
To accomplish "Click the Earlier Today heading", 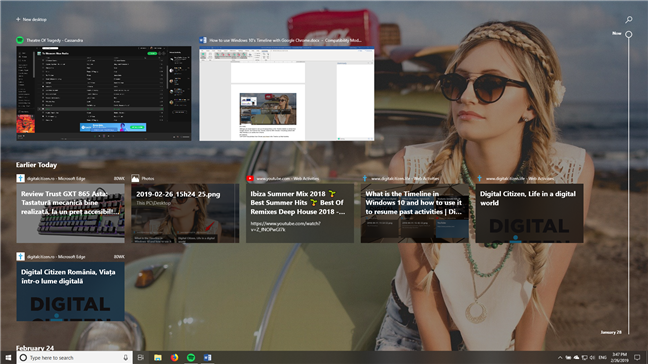I will (36, 165).
